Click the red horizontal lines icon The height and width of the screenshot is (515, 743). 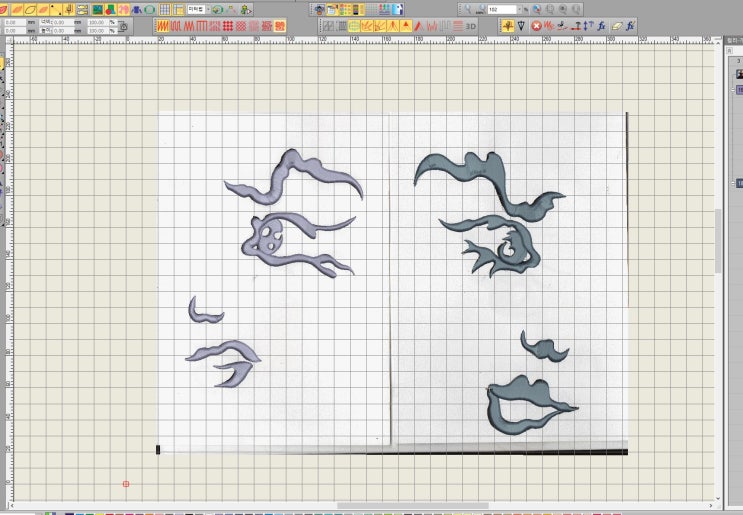[458, 26]
